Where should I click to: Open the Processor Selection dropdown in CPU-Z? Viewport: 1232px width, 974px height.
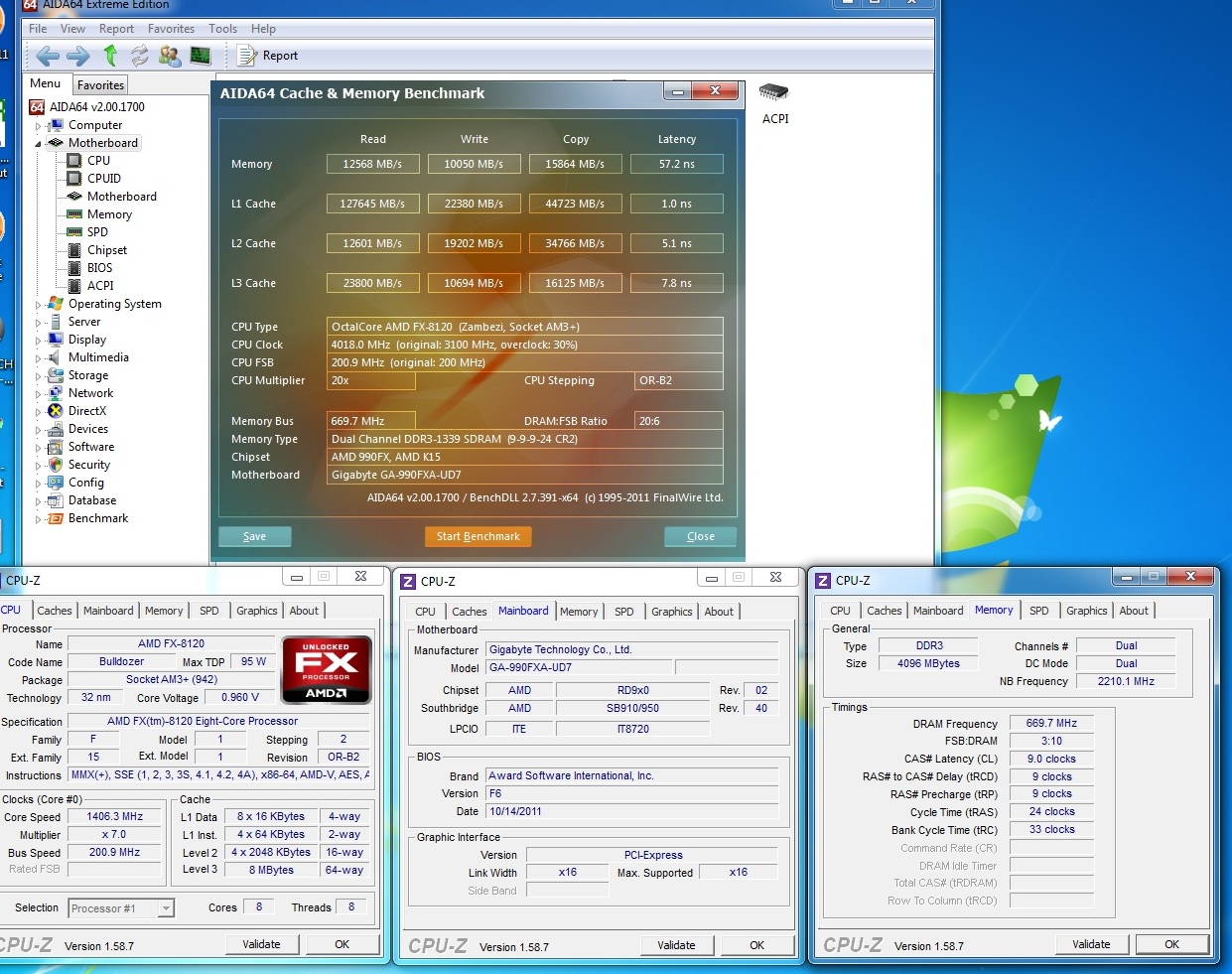point(166,908)
